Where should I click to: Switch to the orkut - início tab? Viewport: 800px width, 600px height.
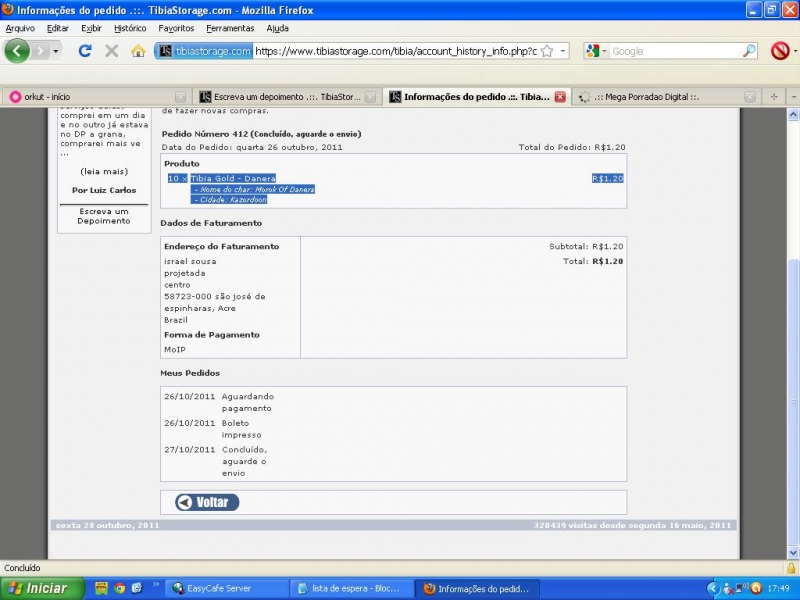[x=96, y=96]
